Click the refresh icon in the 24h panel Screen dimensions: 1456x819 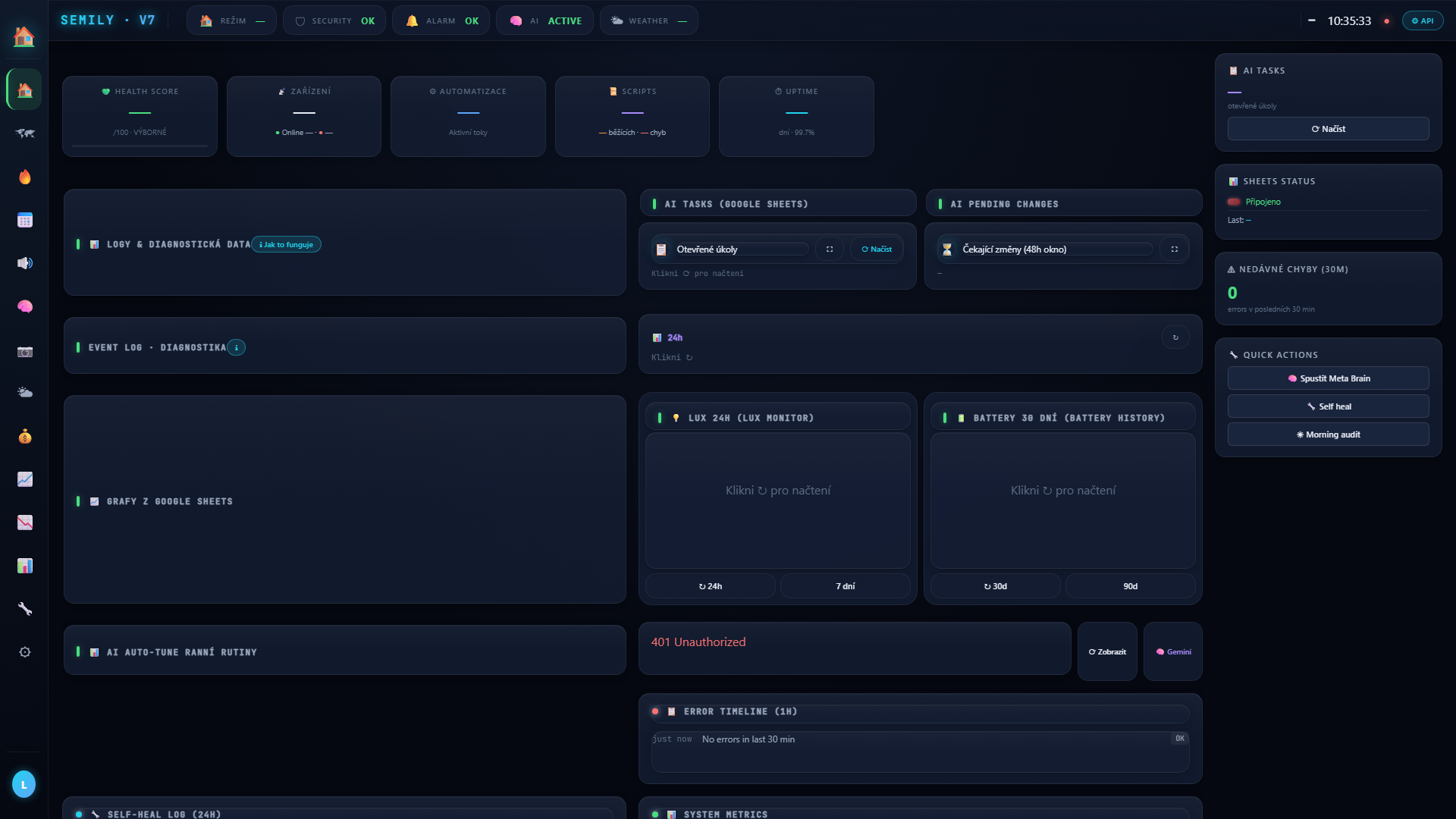coord(1175,337)
